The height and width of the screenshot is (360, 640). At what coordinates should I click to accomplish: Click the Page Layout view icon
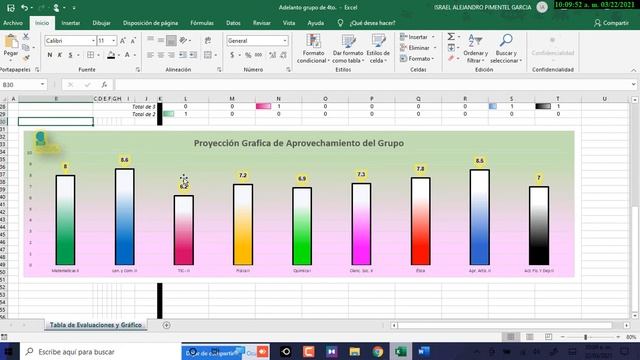point(530,337)
